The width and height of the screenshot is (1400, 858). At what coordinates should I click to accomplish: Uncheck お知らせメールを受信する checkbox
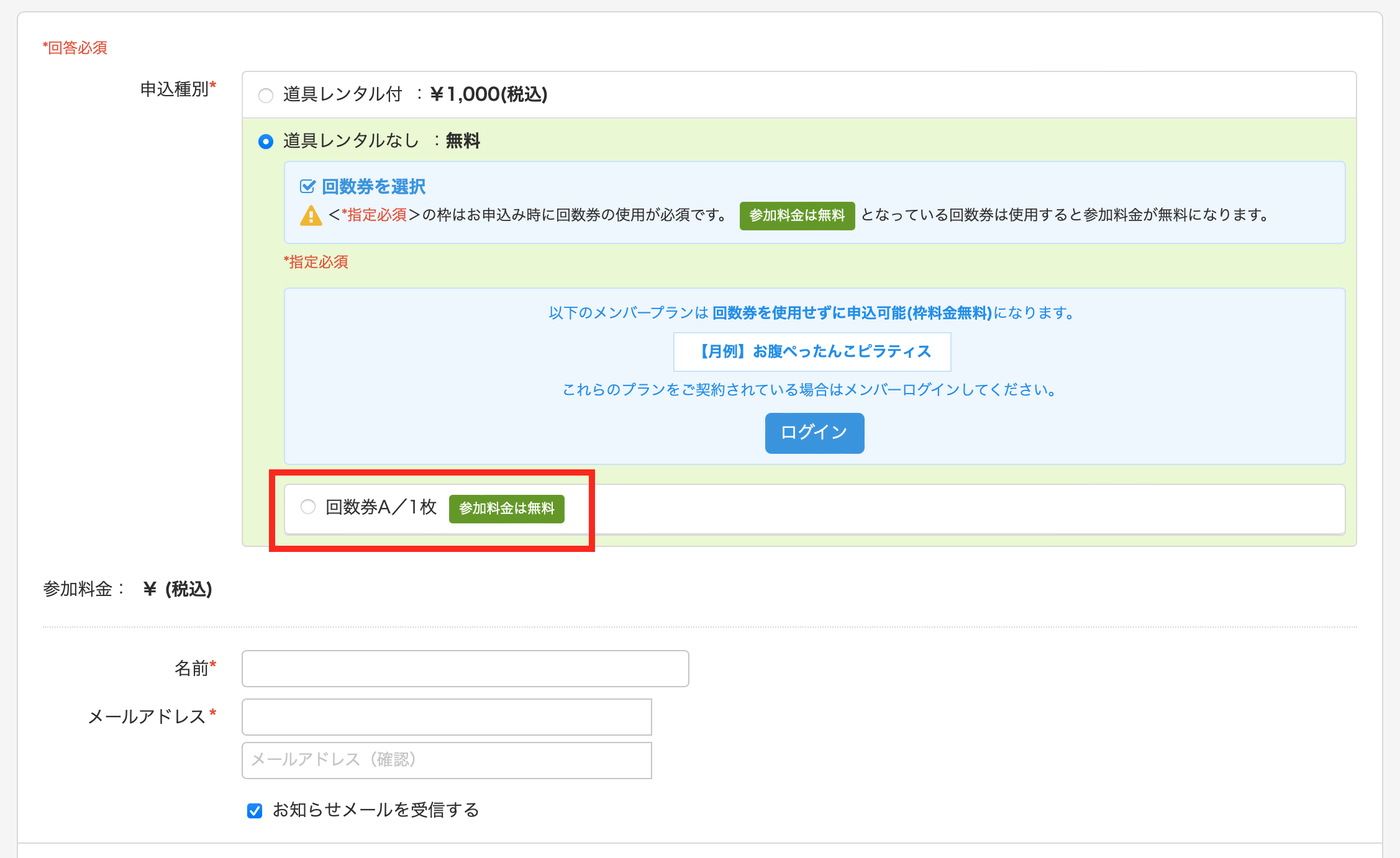[x=255, y=811]
